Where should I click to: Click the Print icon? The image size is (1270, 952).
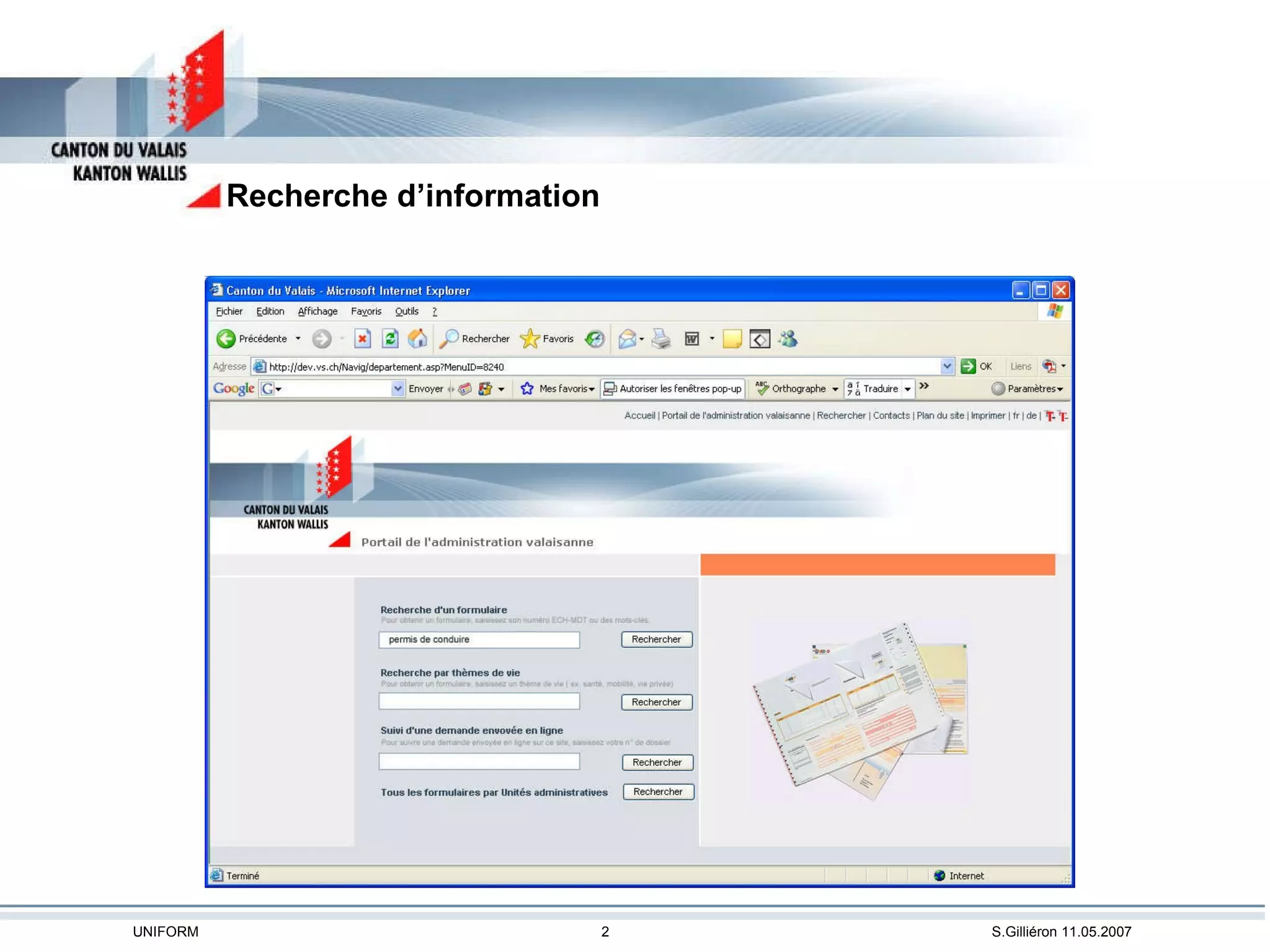(x=661, y=338)
